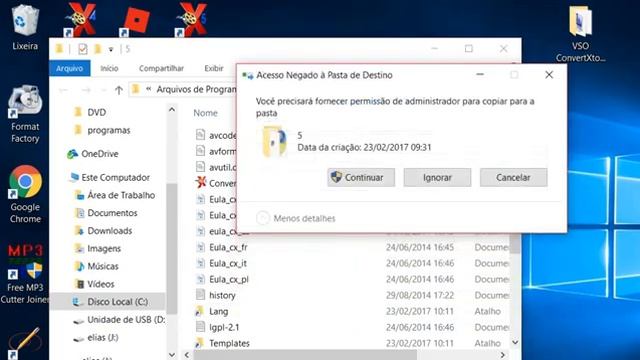Click Arquivos de Programas address bar path
Image resolution: width=640 pixels, height=360 pixels.
tap(196, 89)
